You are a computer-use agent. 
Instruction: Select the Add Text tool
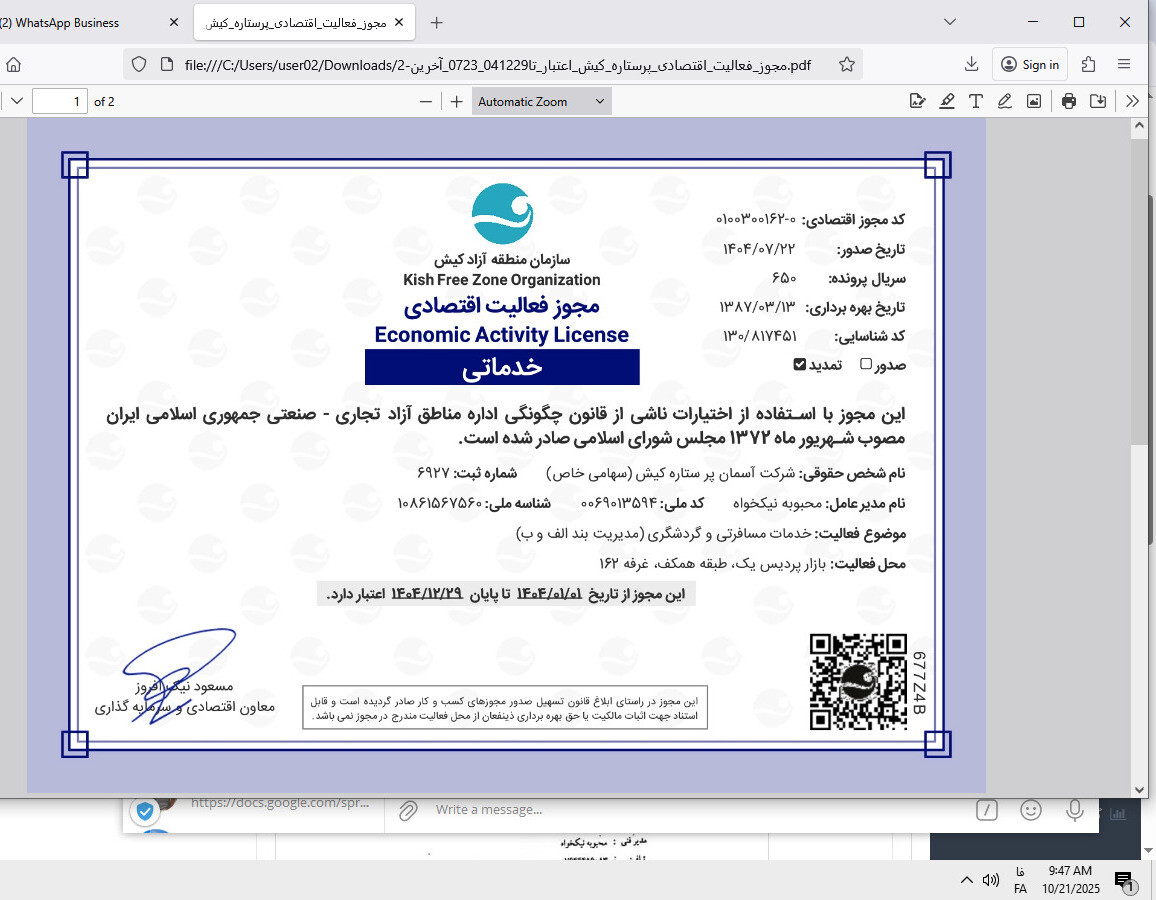975,101
